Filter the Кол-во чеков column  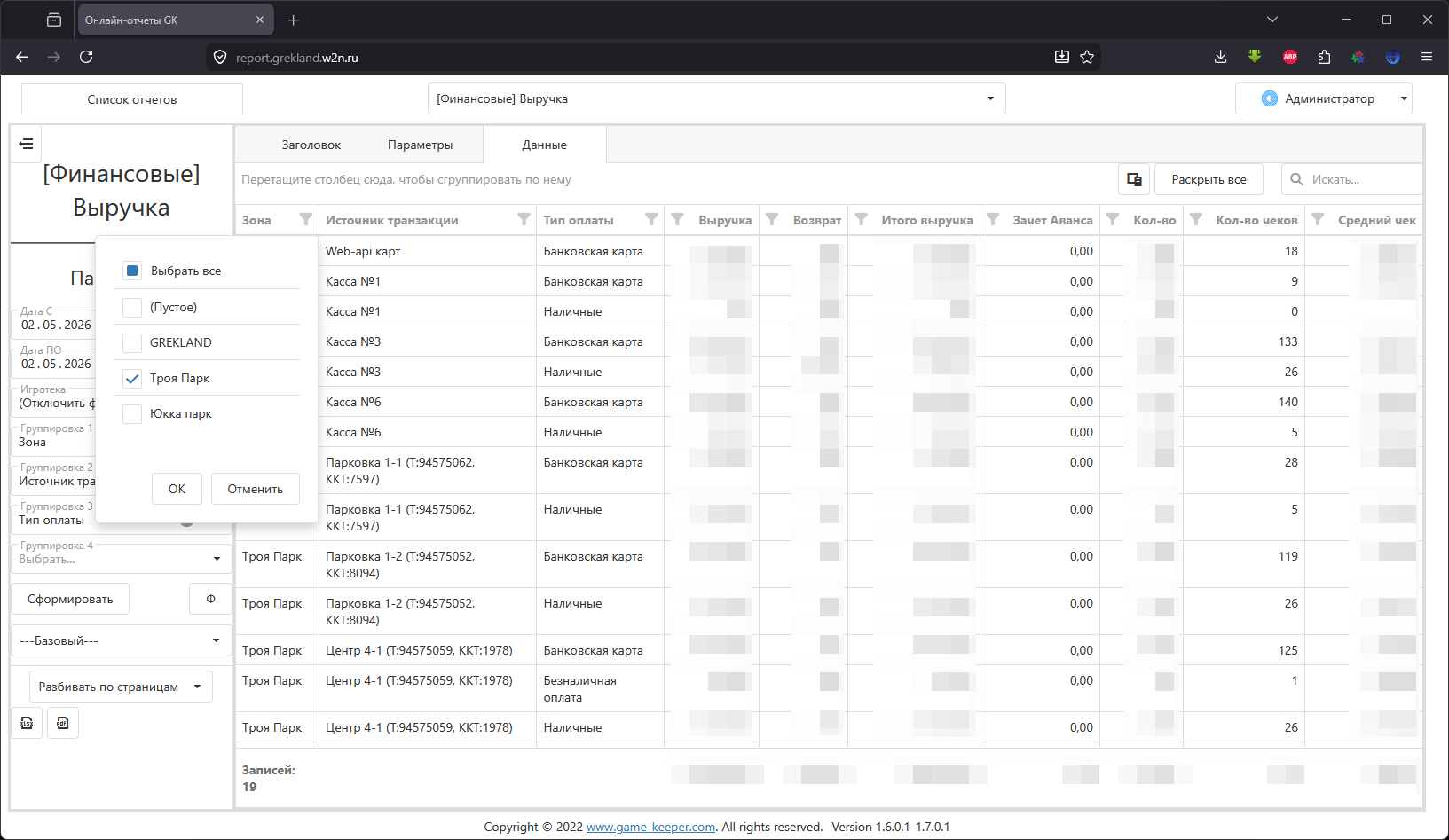pyautogui.click(x=1196, y=219)
